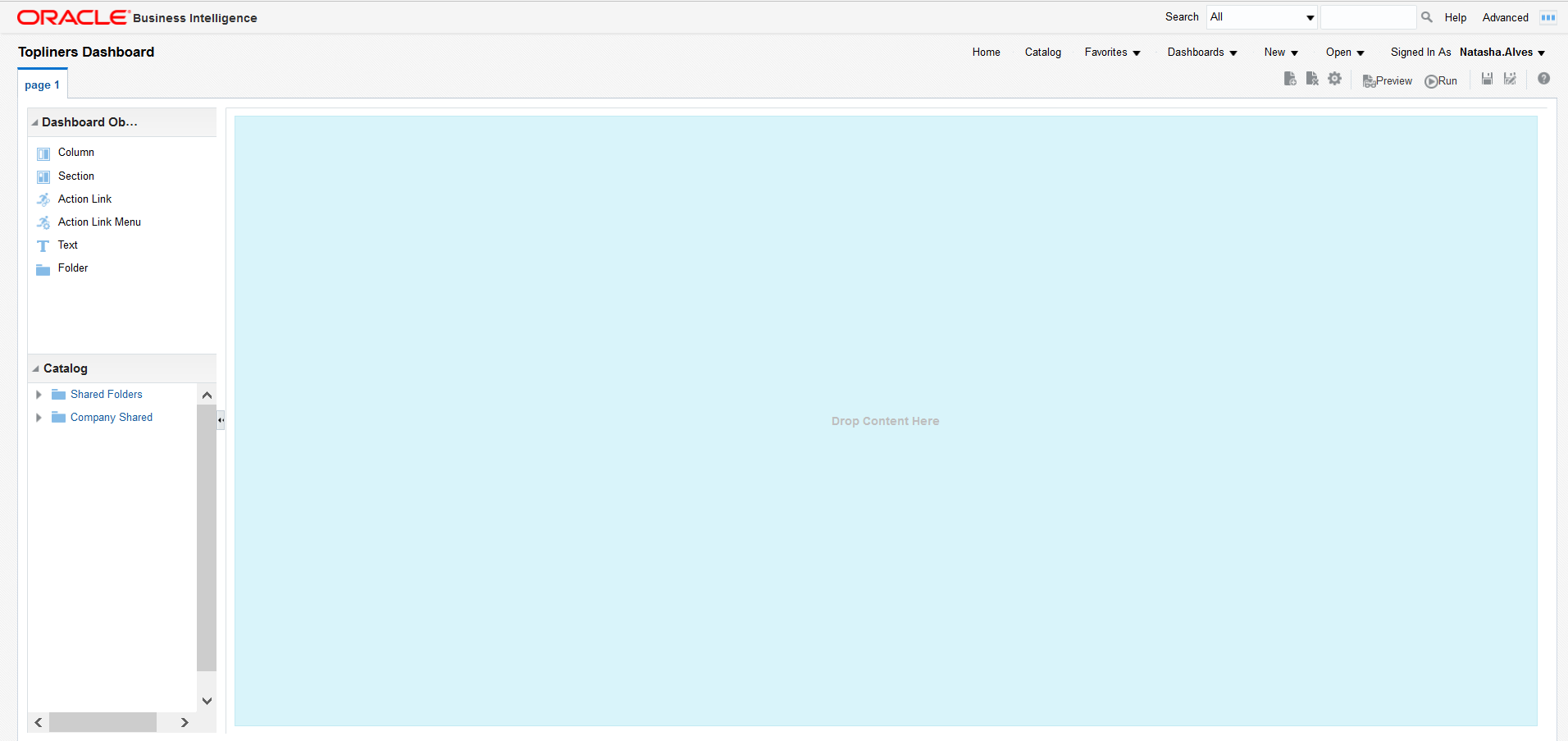The image size is (1568, 741).
Task: Save the dashboard with the floppy icon
Action: (1487, 79)
